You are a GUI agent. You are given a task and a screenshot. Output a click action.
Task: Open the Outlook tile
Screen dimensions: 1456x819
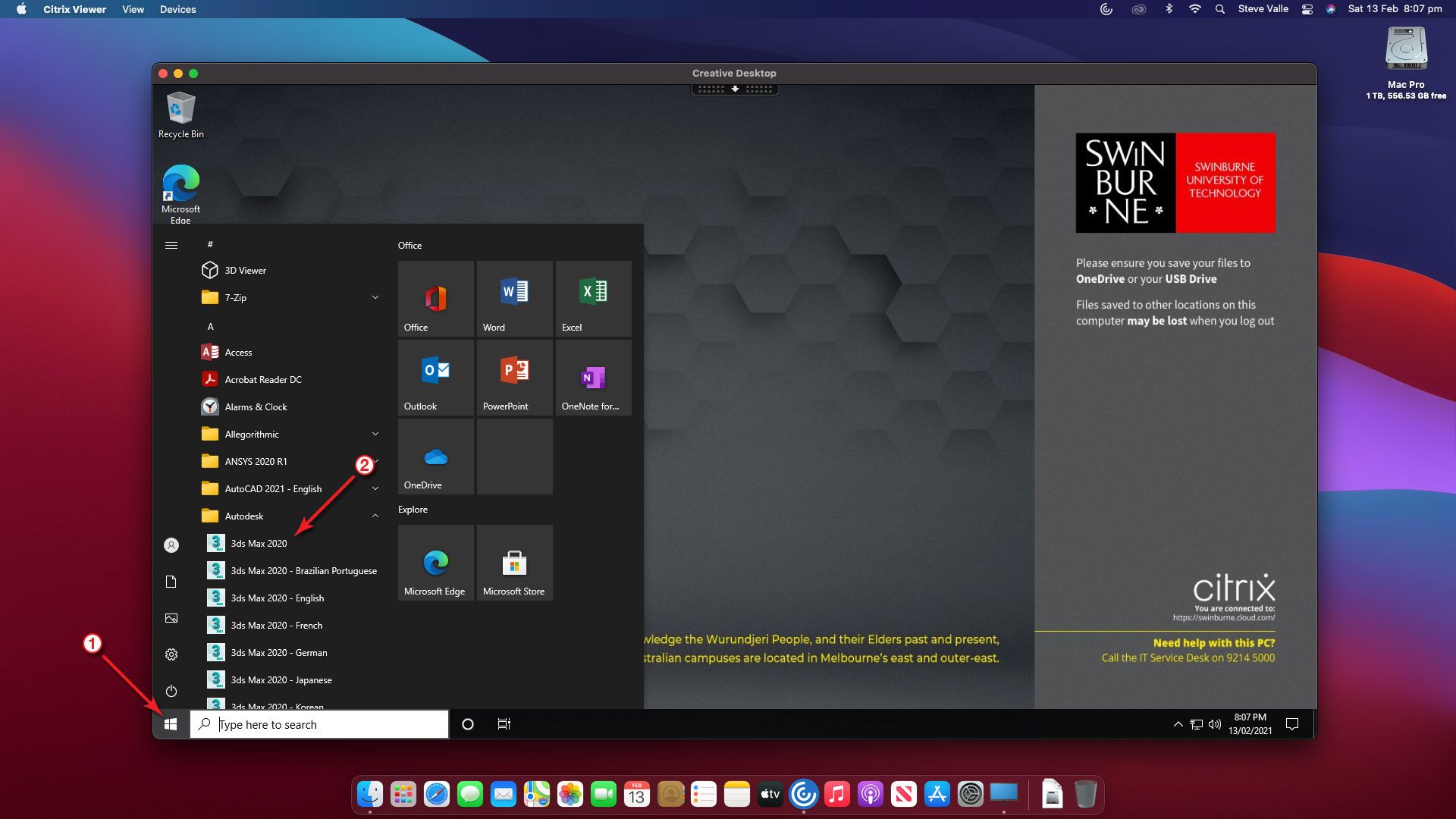[x=435, y=377]
